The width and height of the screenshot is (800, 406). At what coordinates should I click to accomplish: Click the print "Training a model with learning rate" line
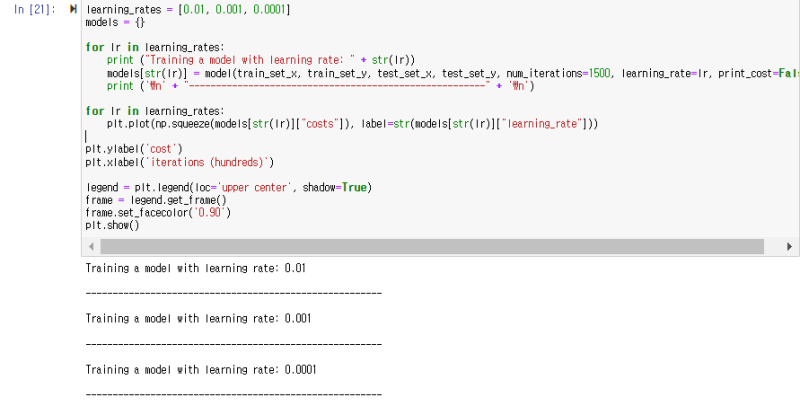261,60
